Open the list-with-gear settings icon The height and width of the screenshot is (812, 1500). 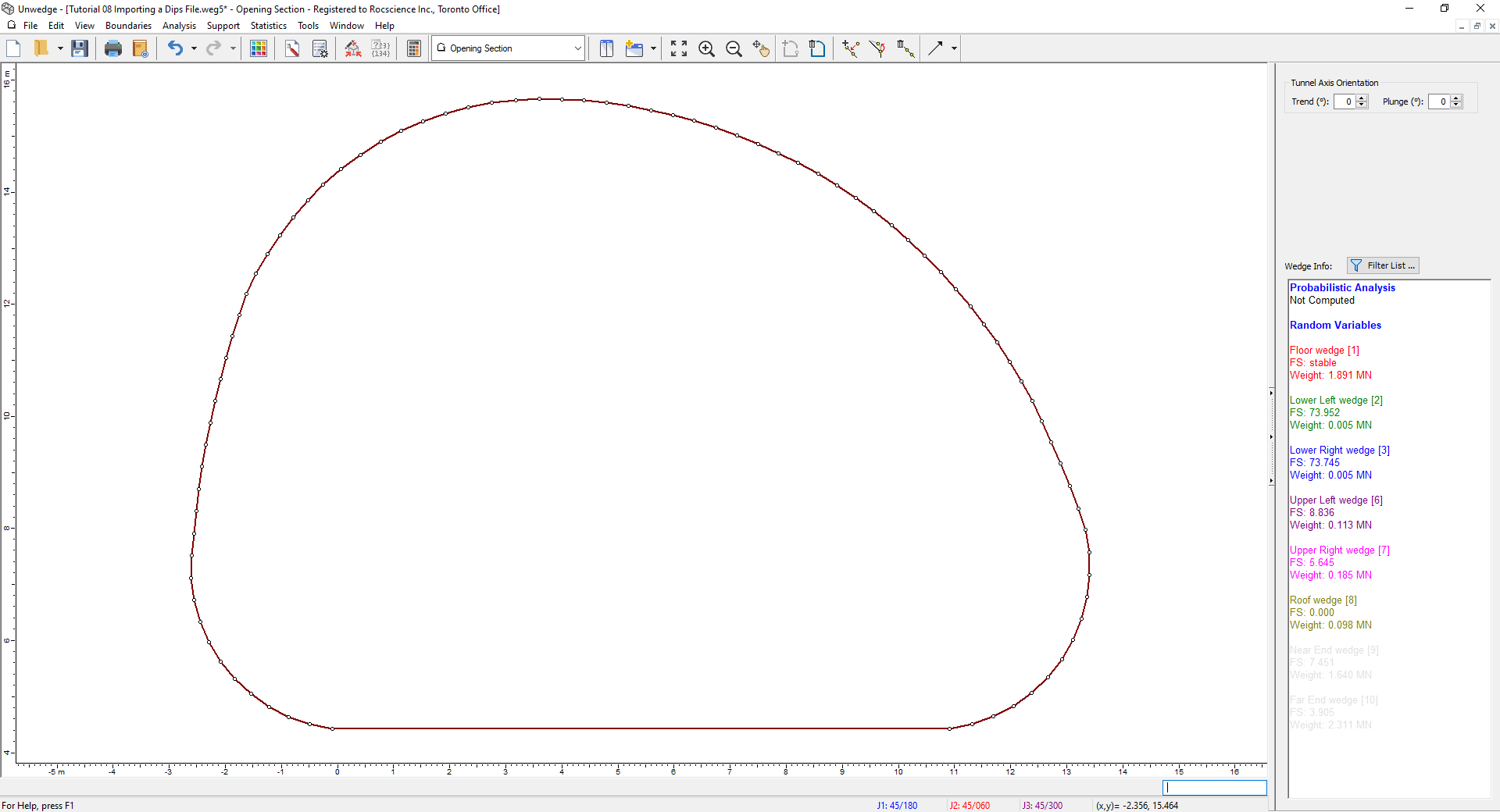(320, 48)
